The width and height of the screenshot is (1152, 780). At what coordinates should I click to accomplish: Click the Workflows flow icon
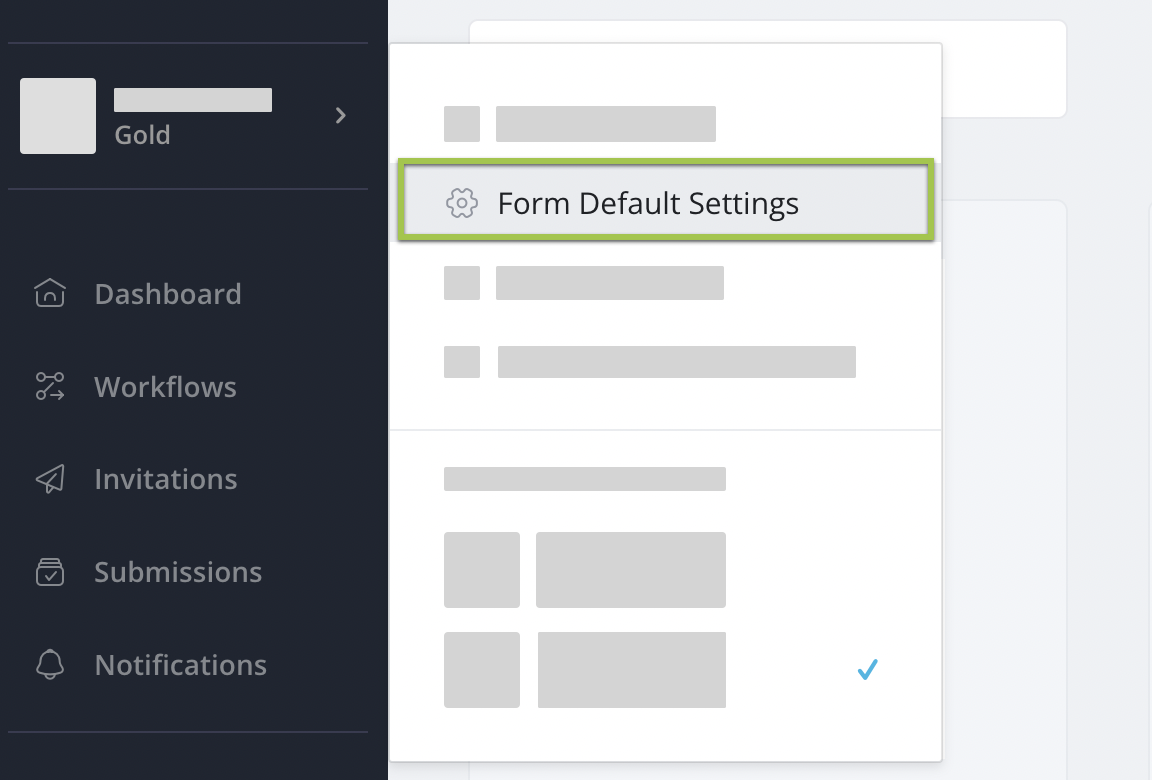(50, 386)
